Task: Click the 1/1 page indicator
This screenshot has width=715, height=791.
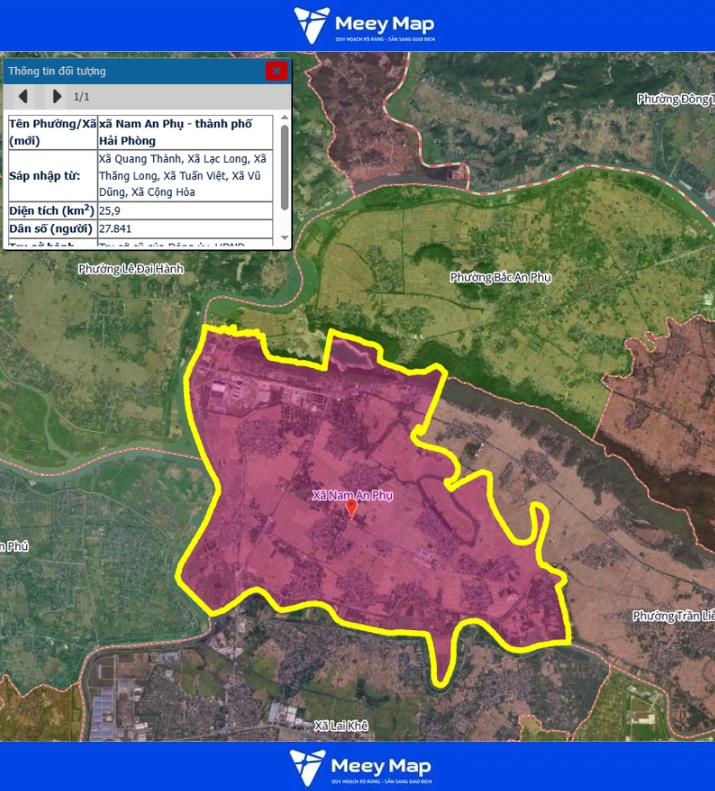Action: pos(82,97)
